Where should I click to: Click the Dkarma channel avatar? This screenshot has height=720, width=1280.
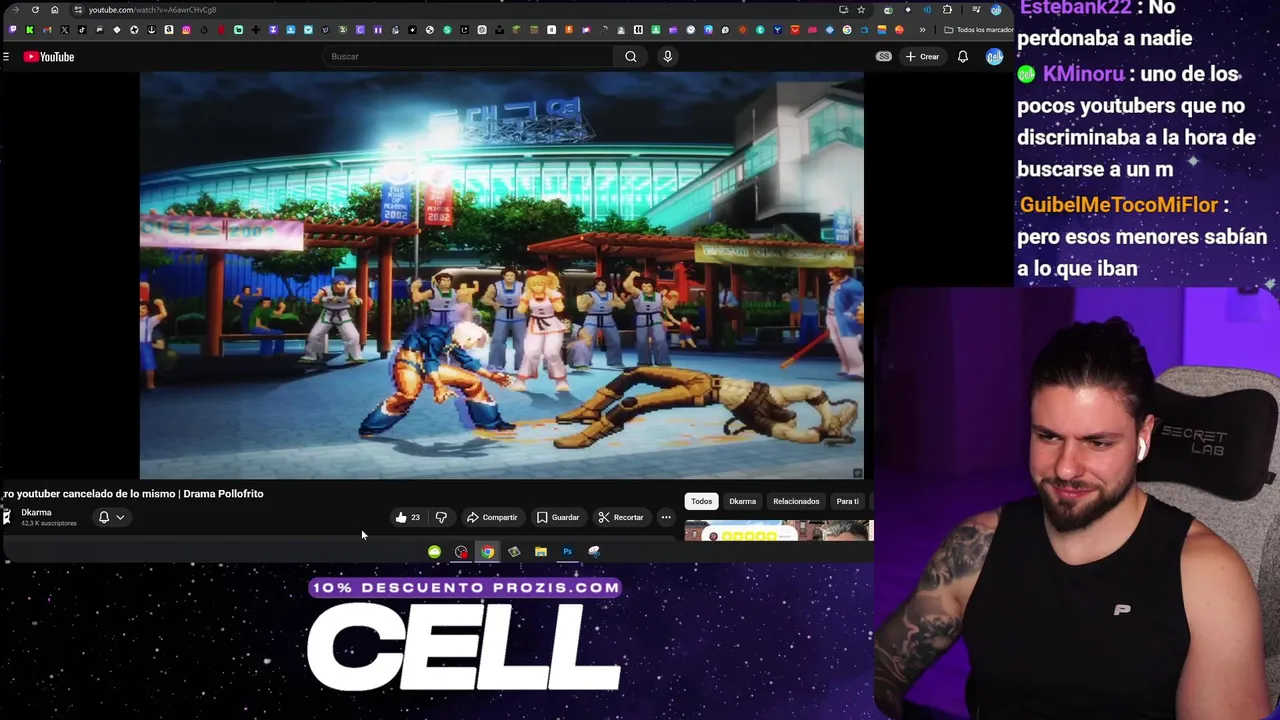[x=5, y=517]
